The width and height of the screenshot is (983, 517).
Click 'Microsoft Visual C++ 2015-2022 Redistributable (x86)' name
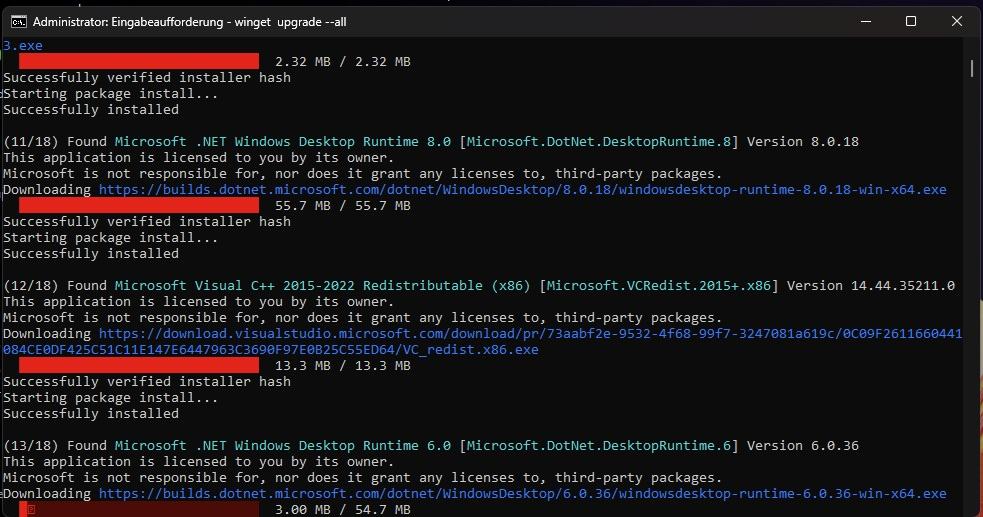point(322,286)
